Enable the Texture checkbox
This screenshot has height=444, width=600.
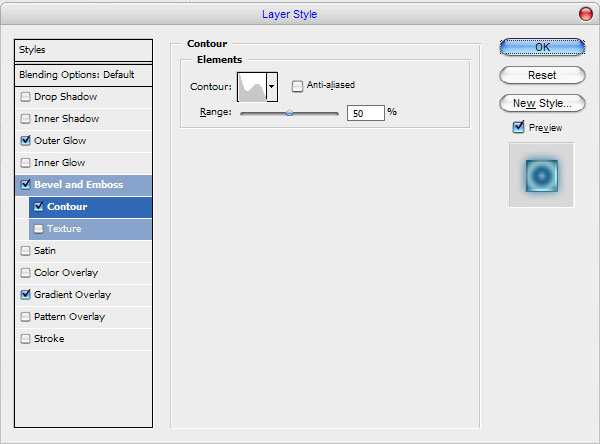point(38,229)
